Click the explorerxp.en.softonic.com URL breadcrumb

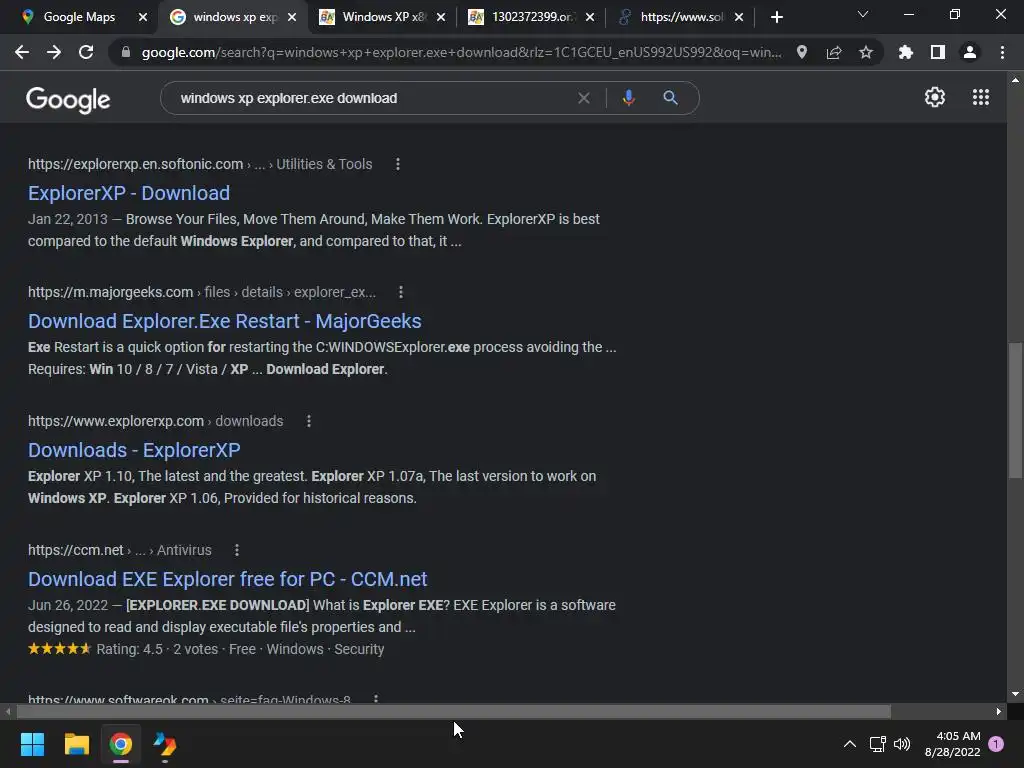[200, 164]
